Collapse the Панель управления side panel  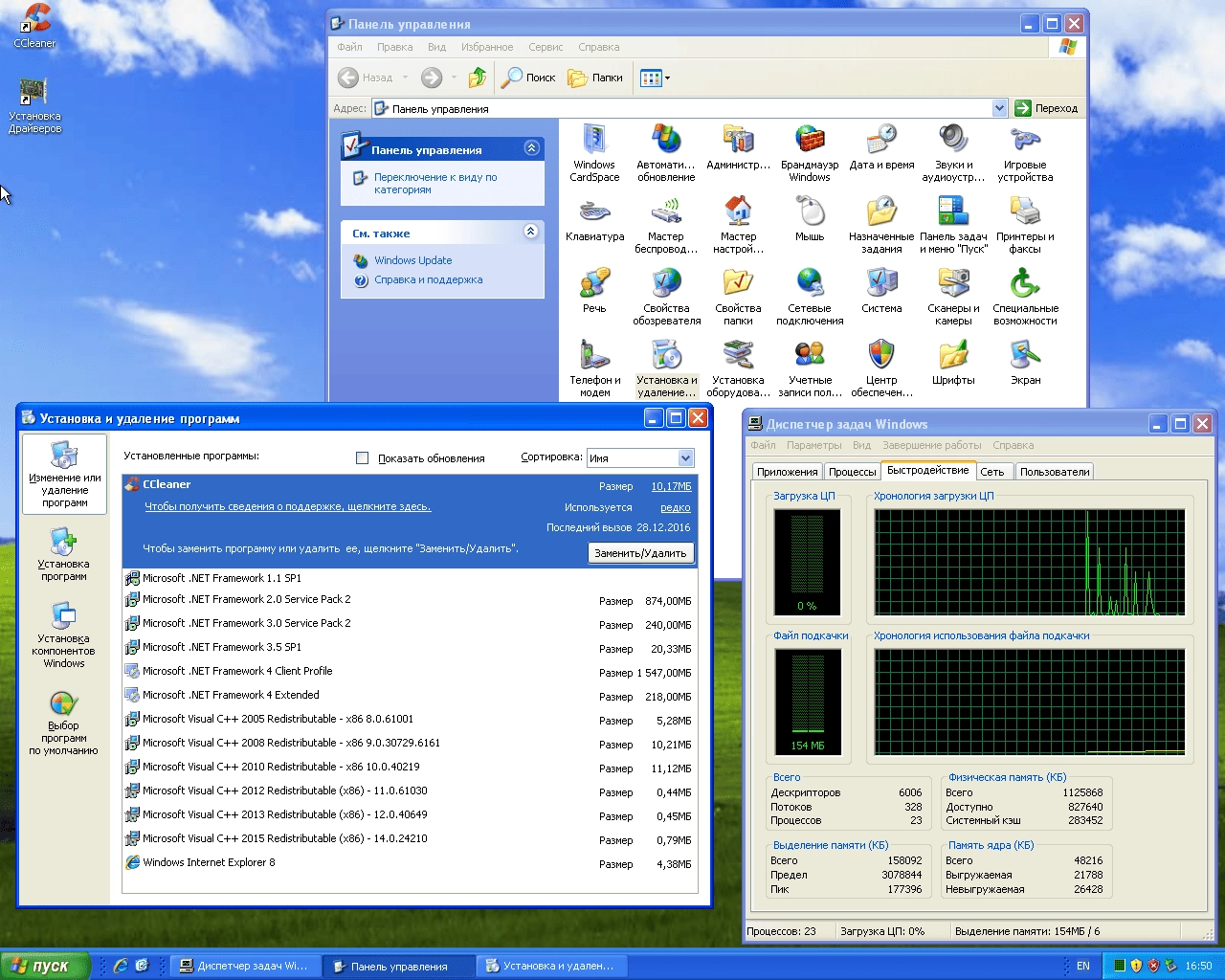click(x=531, y=148)
